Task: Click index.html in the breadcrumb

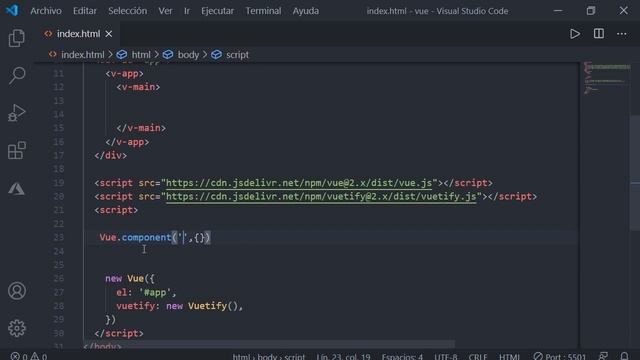Action: (x=82, y=55)
